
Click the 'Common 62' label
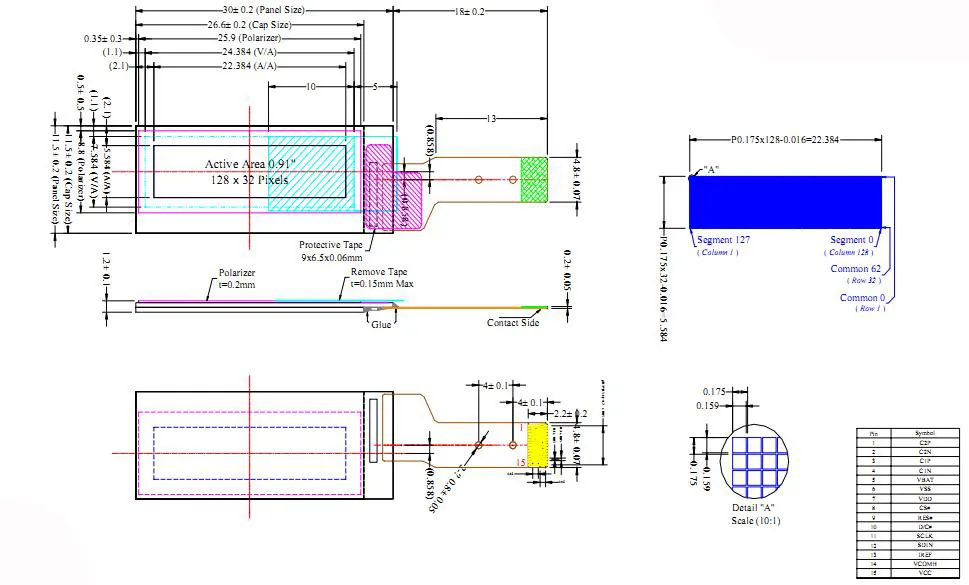coord(855,269)
